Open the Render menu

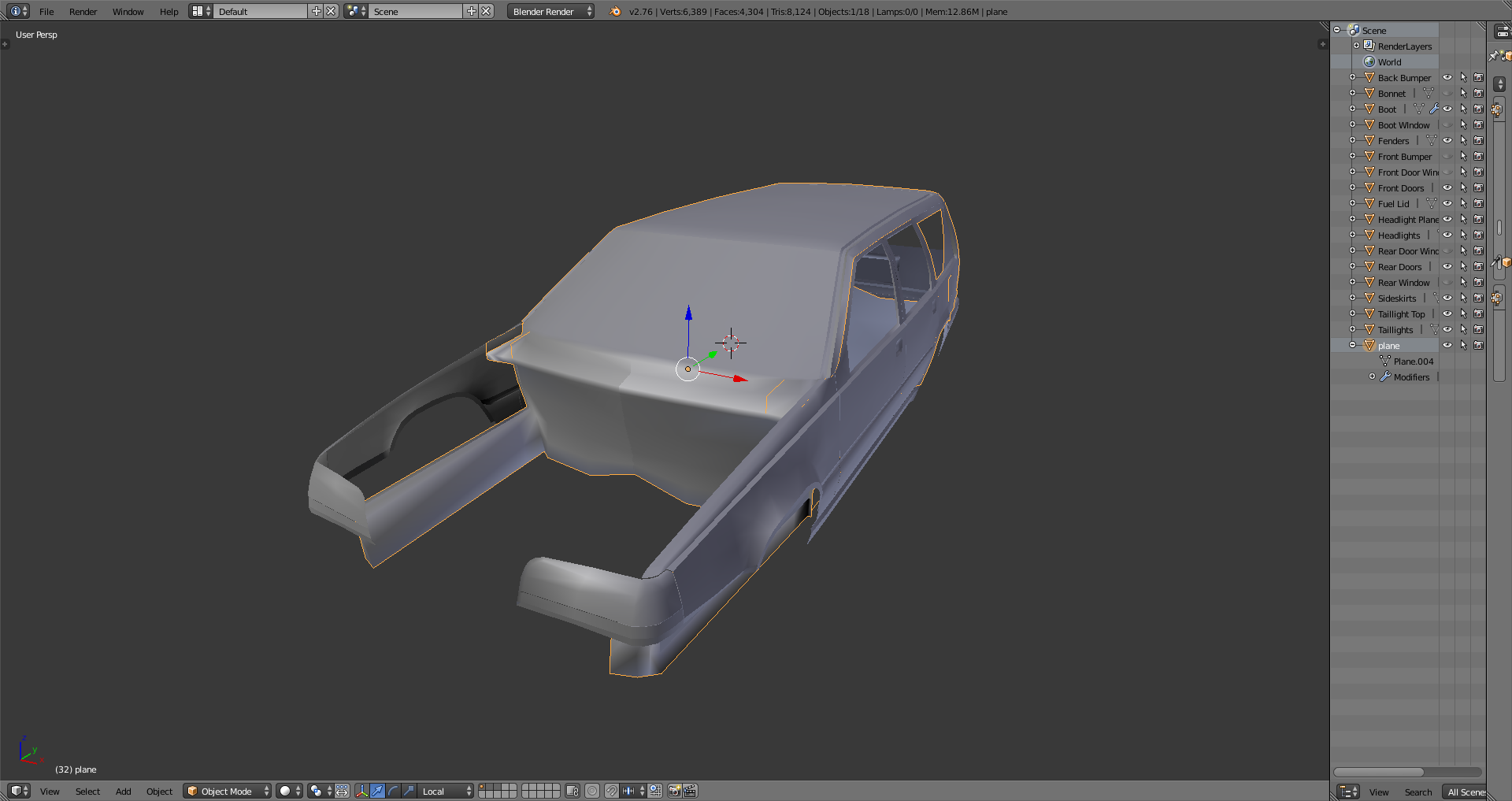click(83, 11)
